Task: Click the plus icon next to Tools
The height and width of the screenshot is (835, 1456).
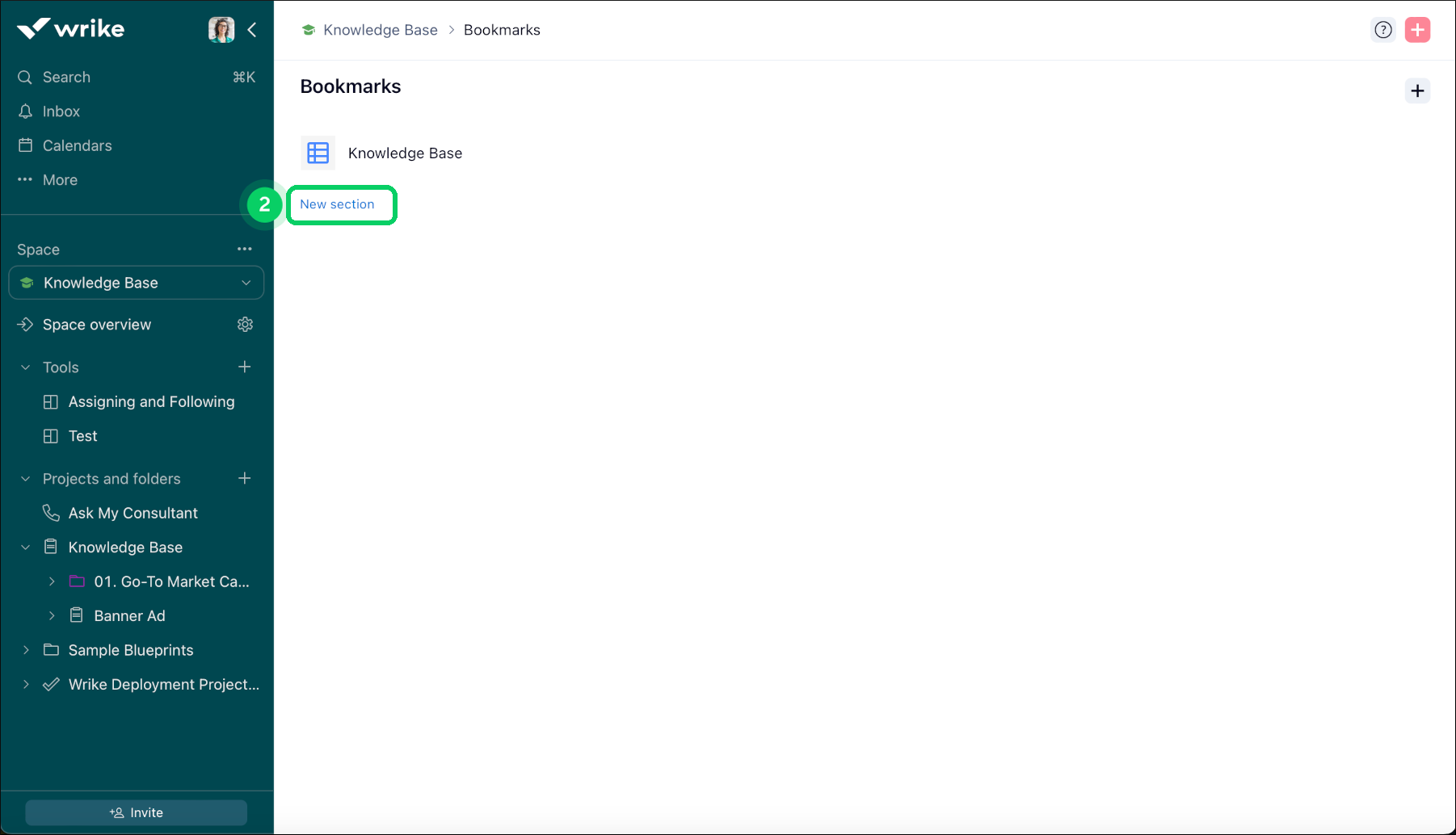Action: 245,367
